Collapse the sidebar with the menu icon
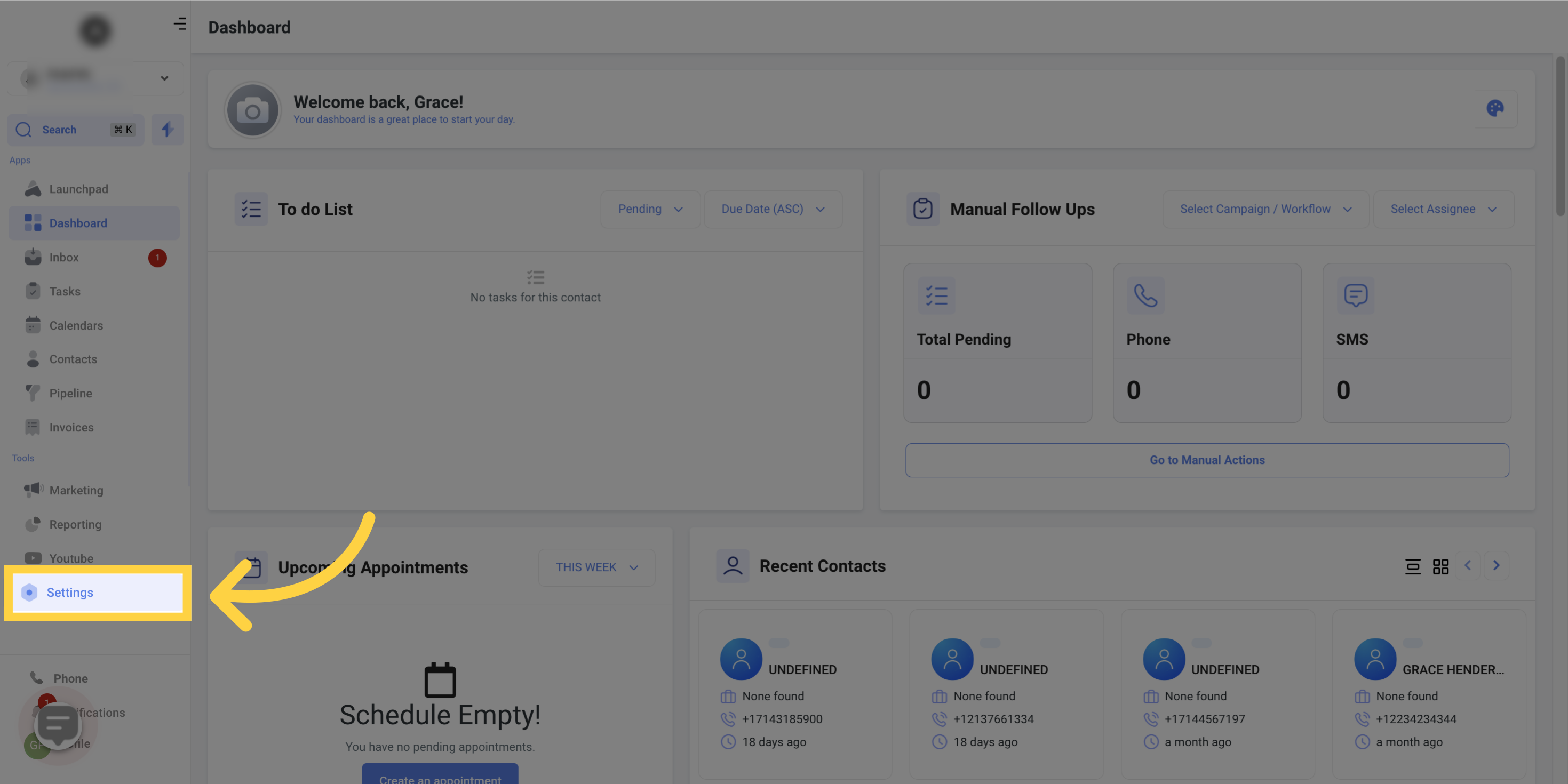Screen dimensions: 1568x784 click(x=180, y=24)
